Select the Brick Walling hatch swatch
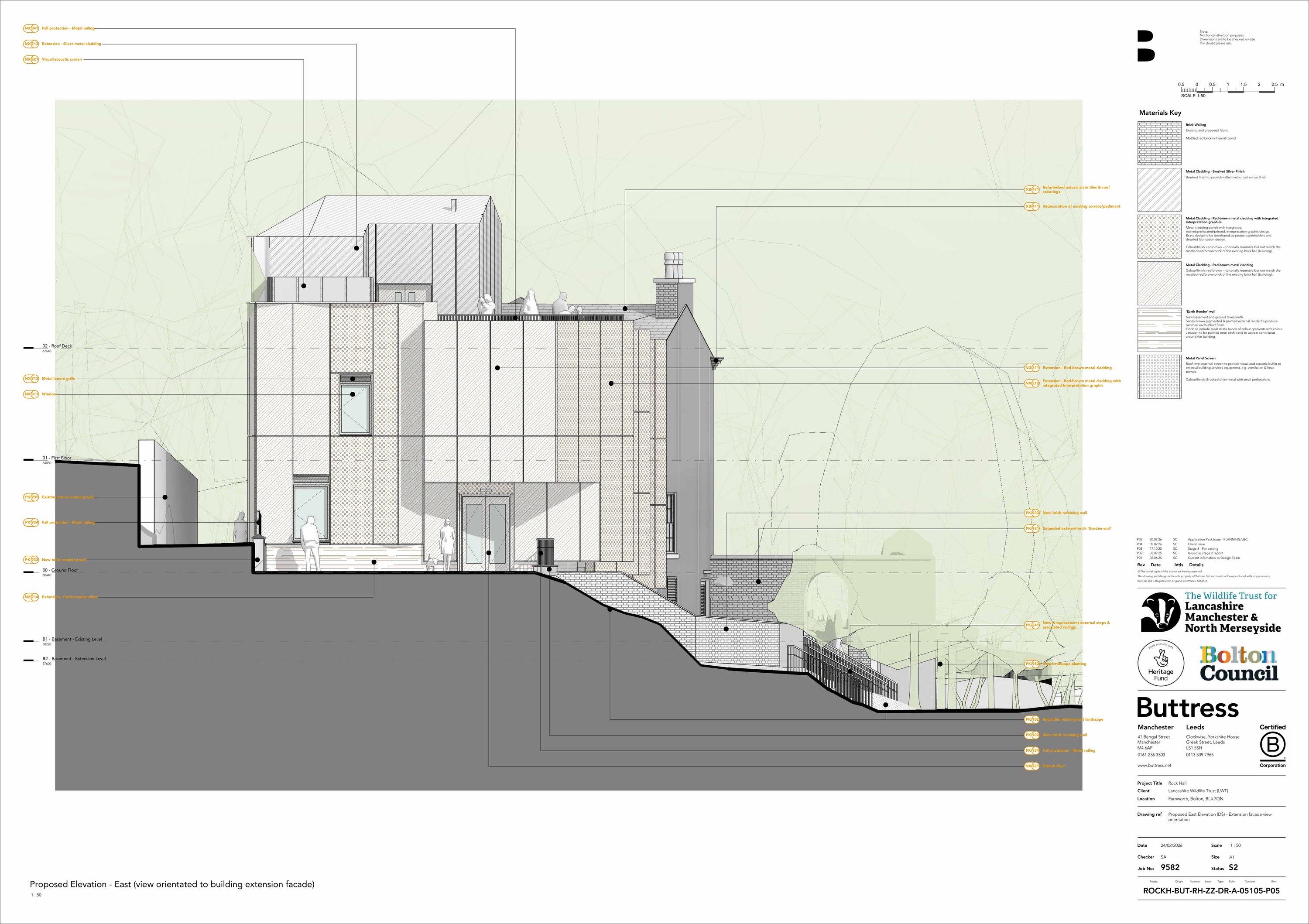This screenshot has height=924, width=1309. tap(1159, 143)
